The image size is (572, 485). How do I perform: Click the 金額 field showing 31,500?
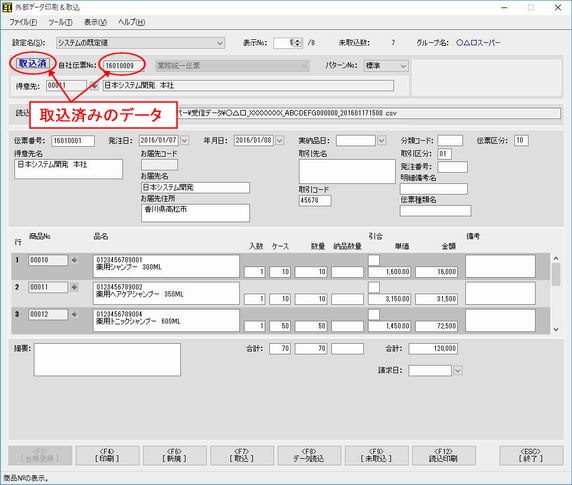tap(436, 299)
